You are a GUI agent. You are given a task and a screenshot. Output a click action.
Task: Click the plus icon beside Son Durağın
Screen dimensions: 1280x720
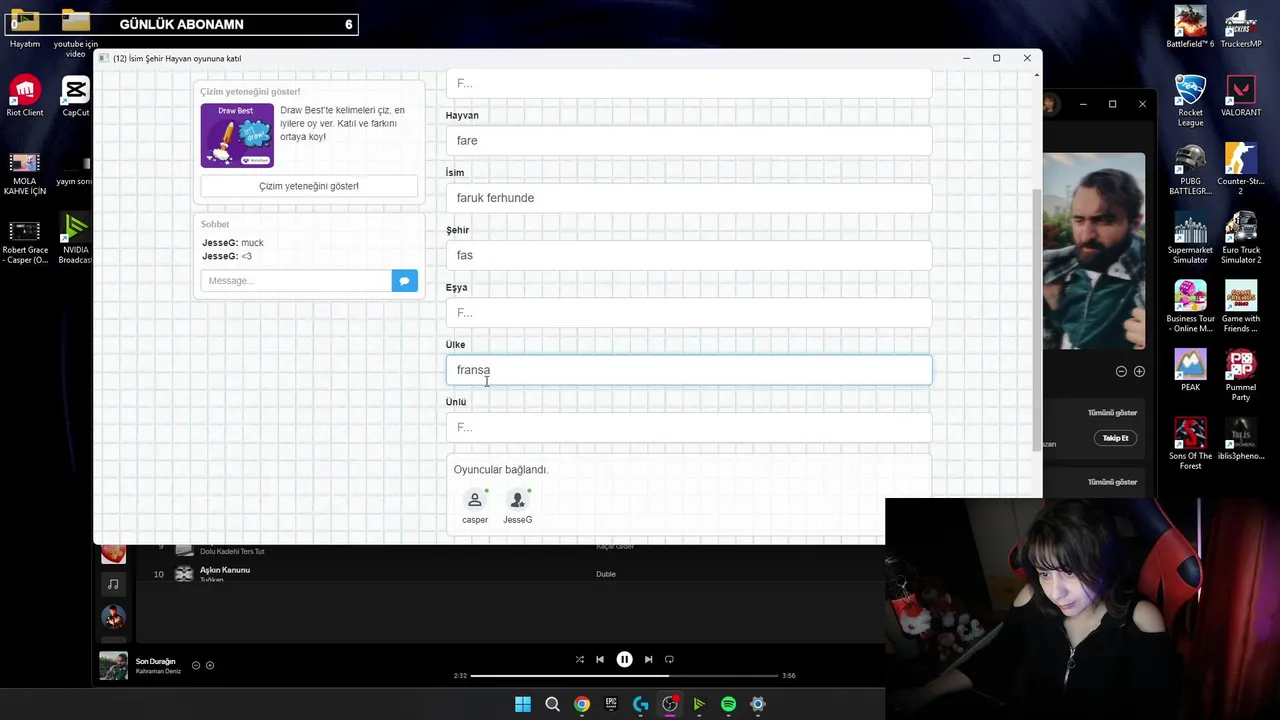coord(210,665)
